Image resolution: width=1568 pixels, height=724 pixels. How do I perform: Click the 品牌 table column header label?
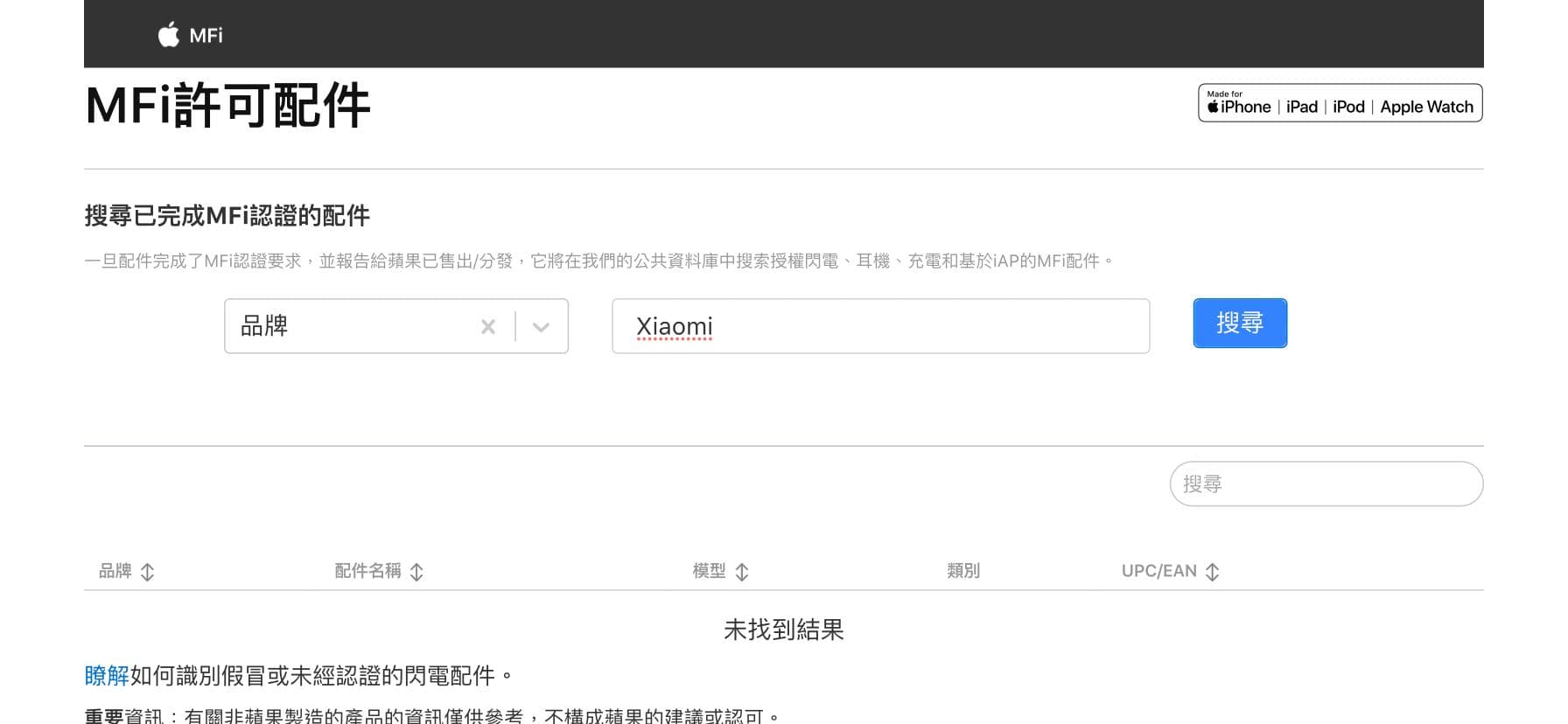point(115,571)
